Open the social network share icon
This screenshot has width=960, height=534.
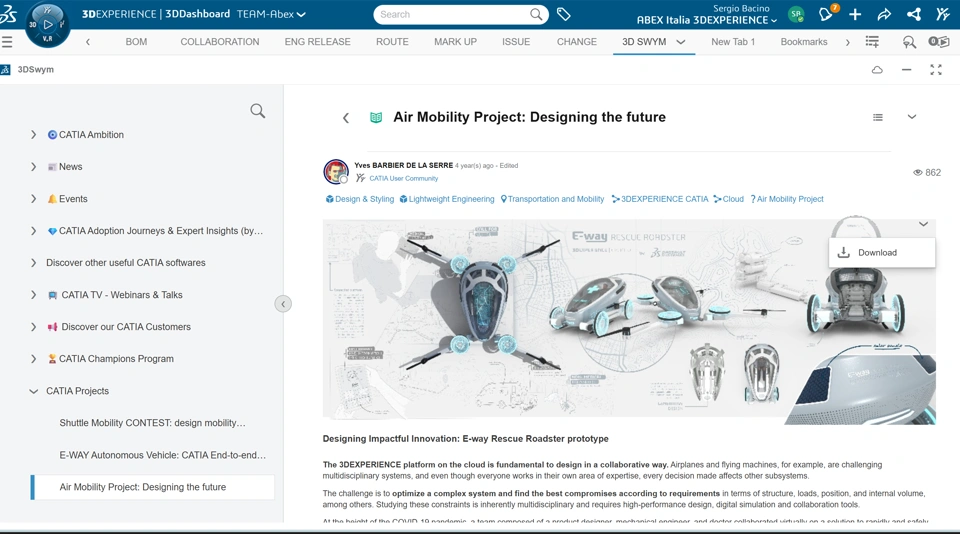[913, 14]
